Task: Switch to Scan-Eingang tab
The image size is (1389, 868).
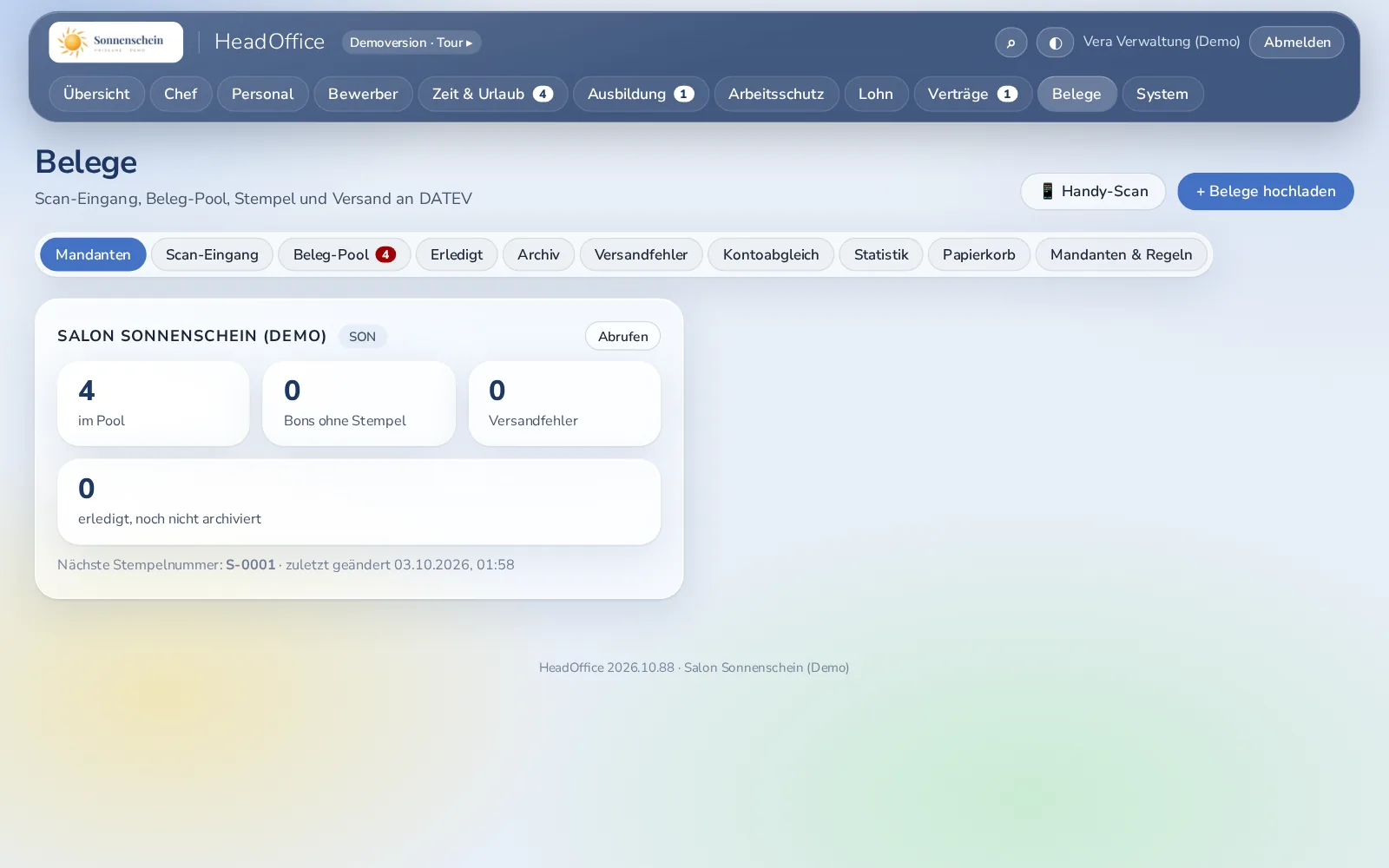Action: 212,254
